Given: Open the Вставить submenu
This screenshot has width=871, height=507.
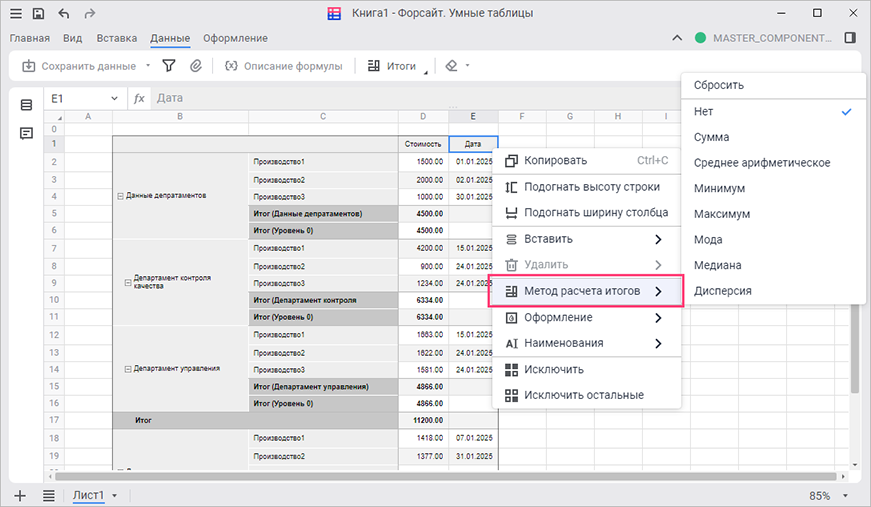Looking at the screenshot, I should 587,239.
